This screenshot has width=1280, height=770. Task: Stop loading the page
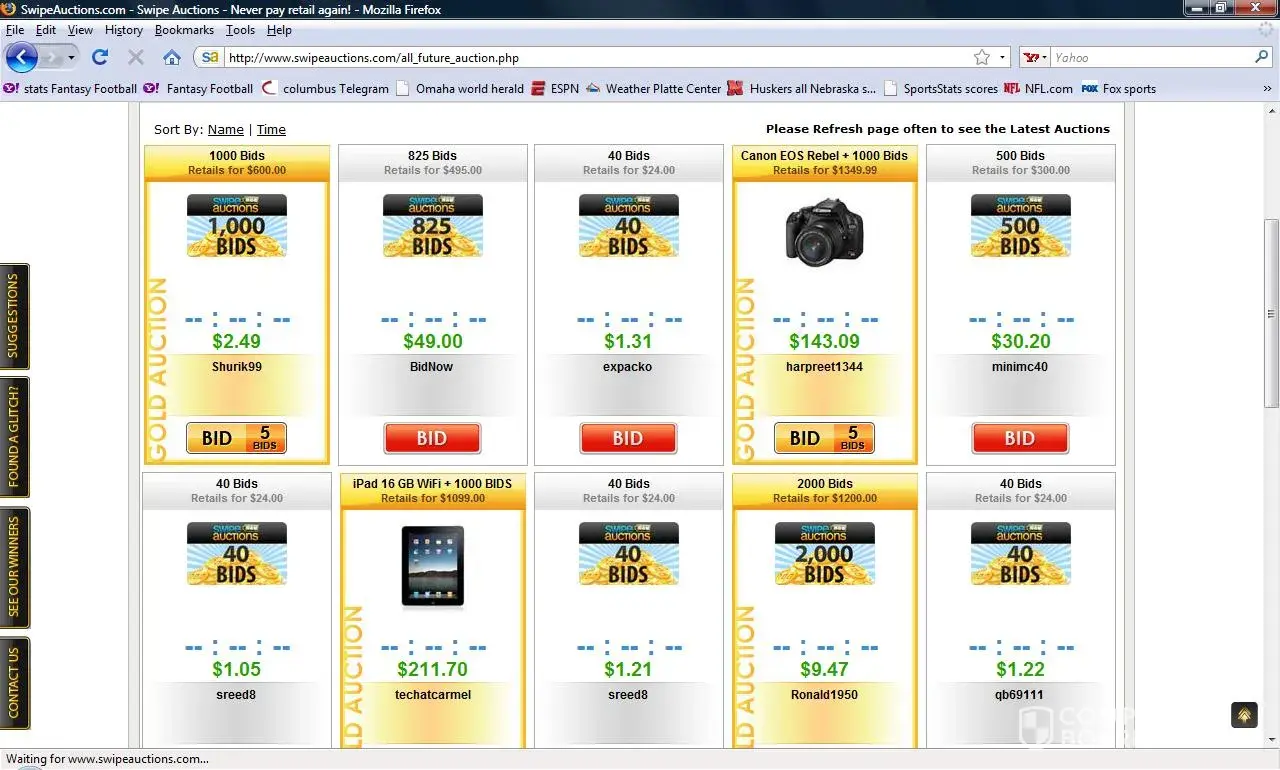(136, 58)
